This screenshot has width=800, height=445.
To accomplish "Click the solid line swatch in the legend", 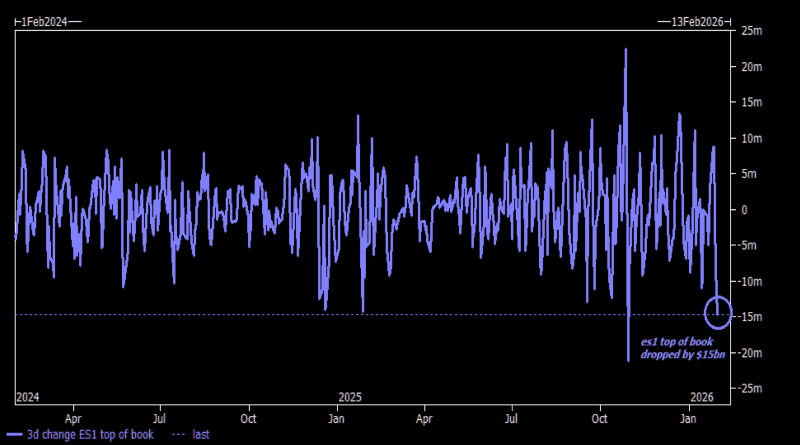I will click(x=15, y=435).
